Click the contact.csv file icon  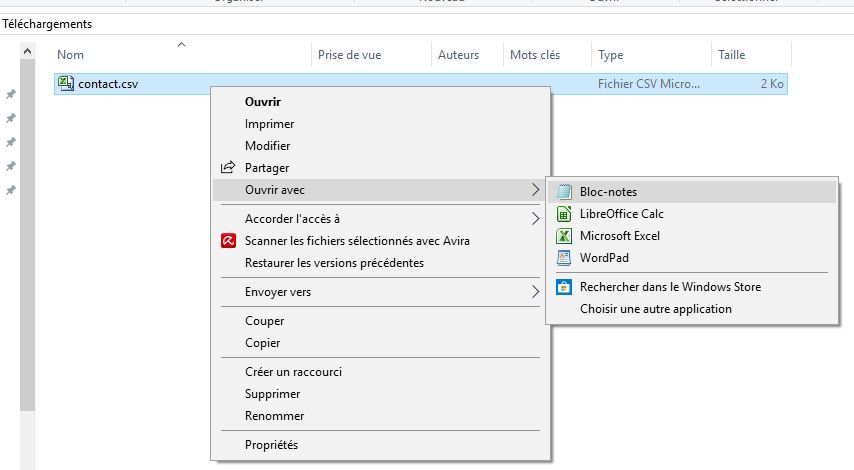pos(66,84)
